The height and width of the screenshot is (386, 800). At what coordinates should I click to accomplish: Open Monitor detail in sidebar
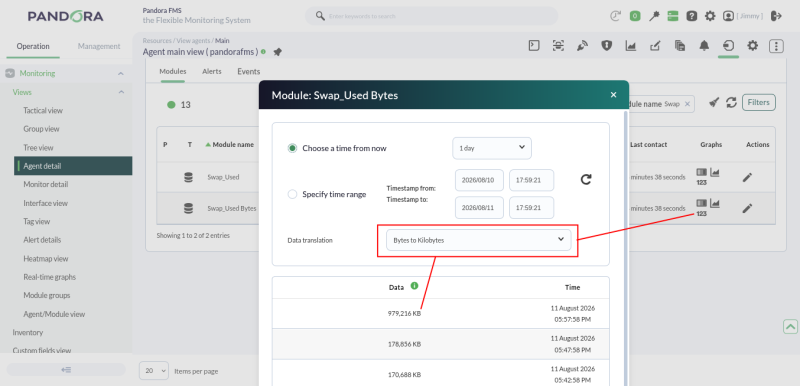click(x=45, y=185)
